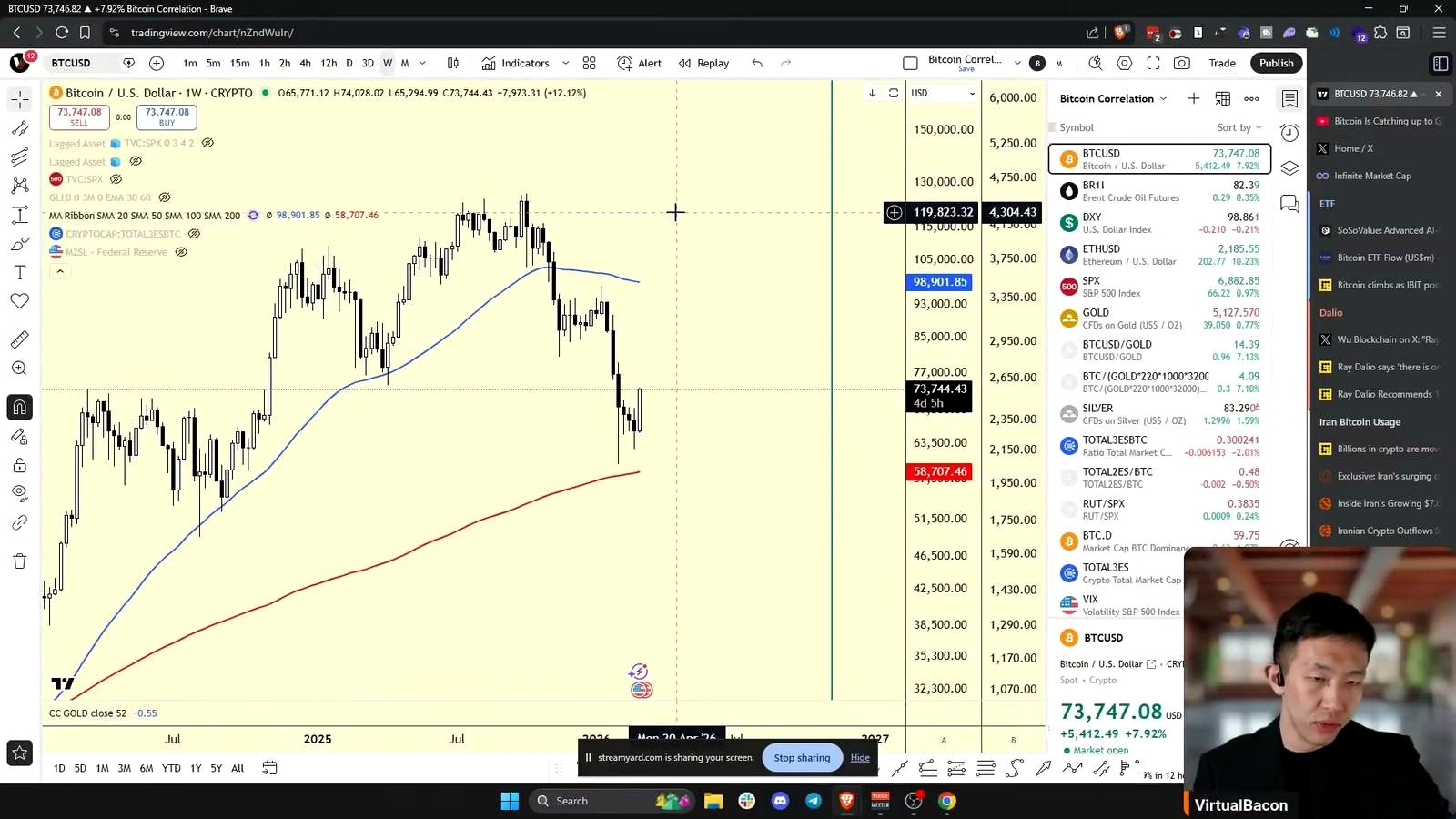Open quick search lightning icon
Screen dimensions: 1456x819
(1096, 63)
